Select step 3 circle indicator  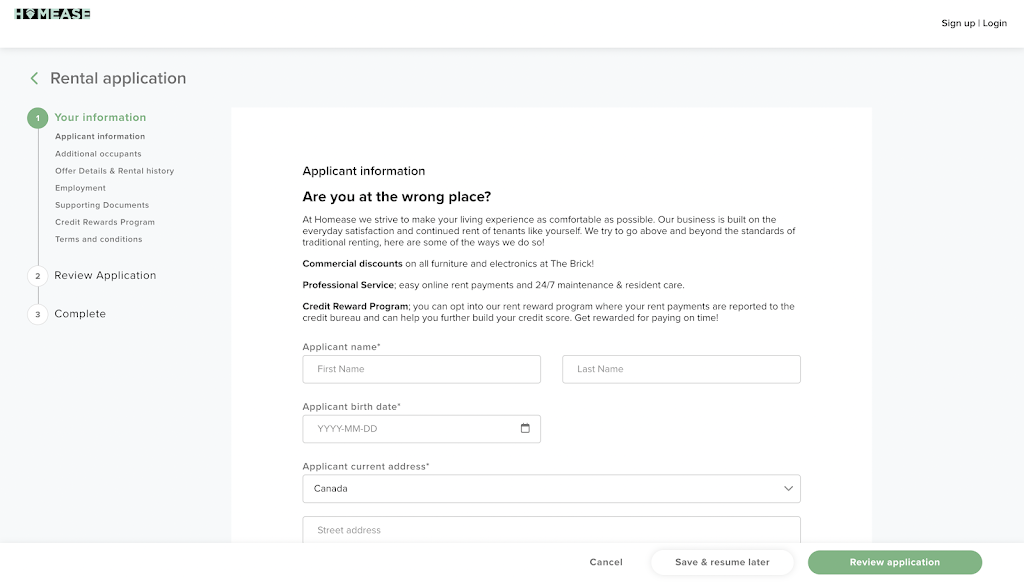[x=38, y=314]
